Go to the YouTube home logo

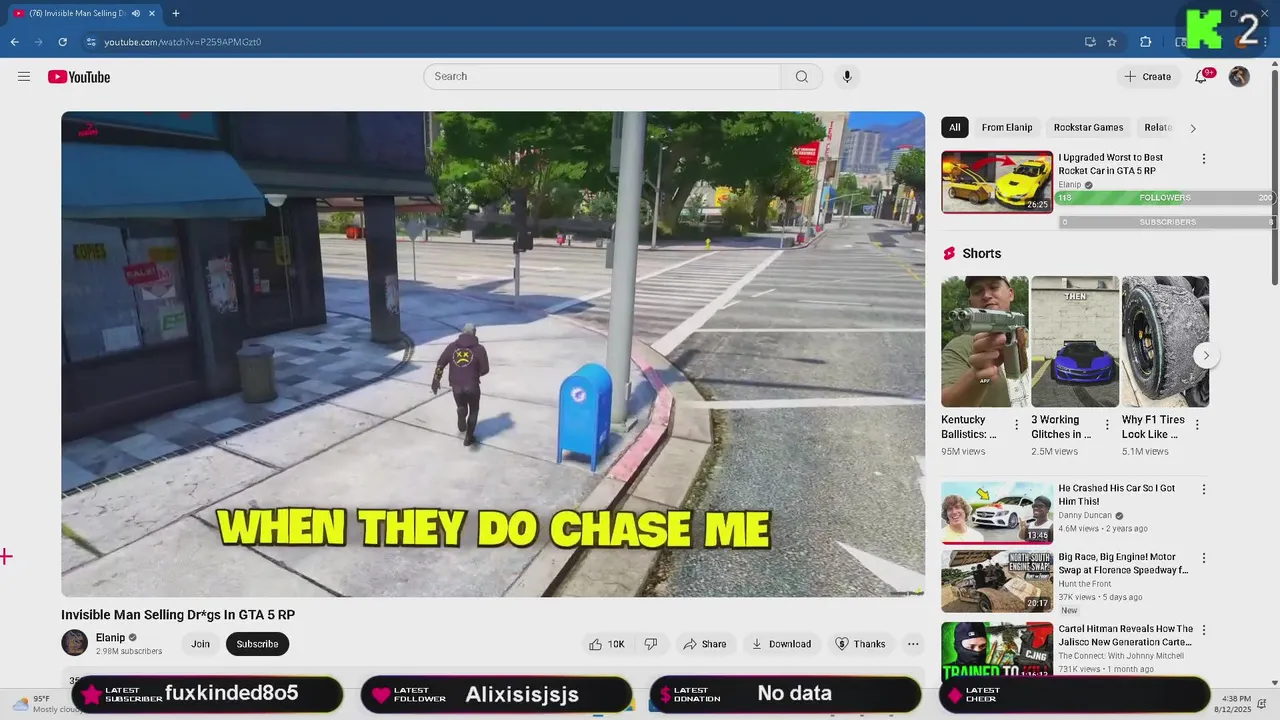(79, 77)
